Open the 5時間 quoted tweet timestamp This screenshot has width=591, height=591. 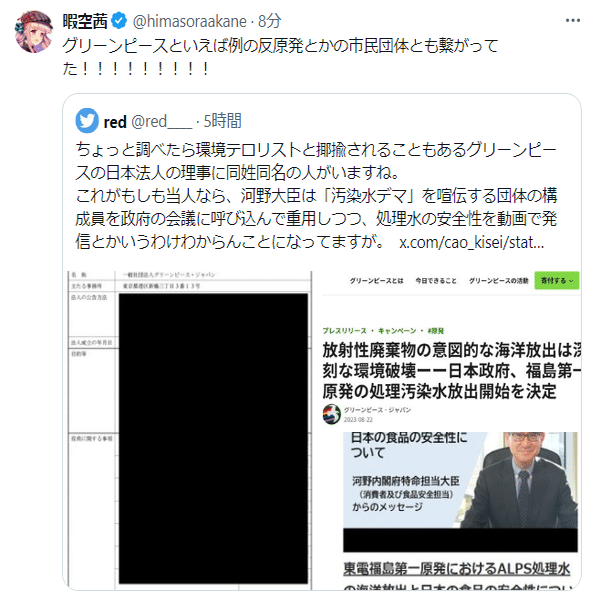(222, 121)
